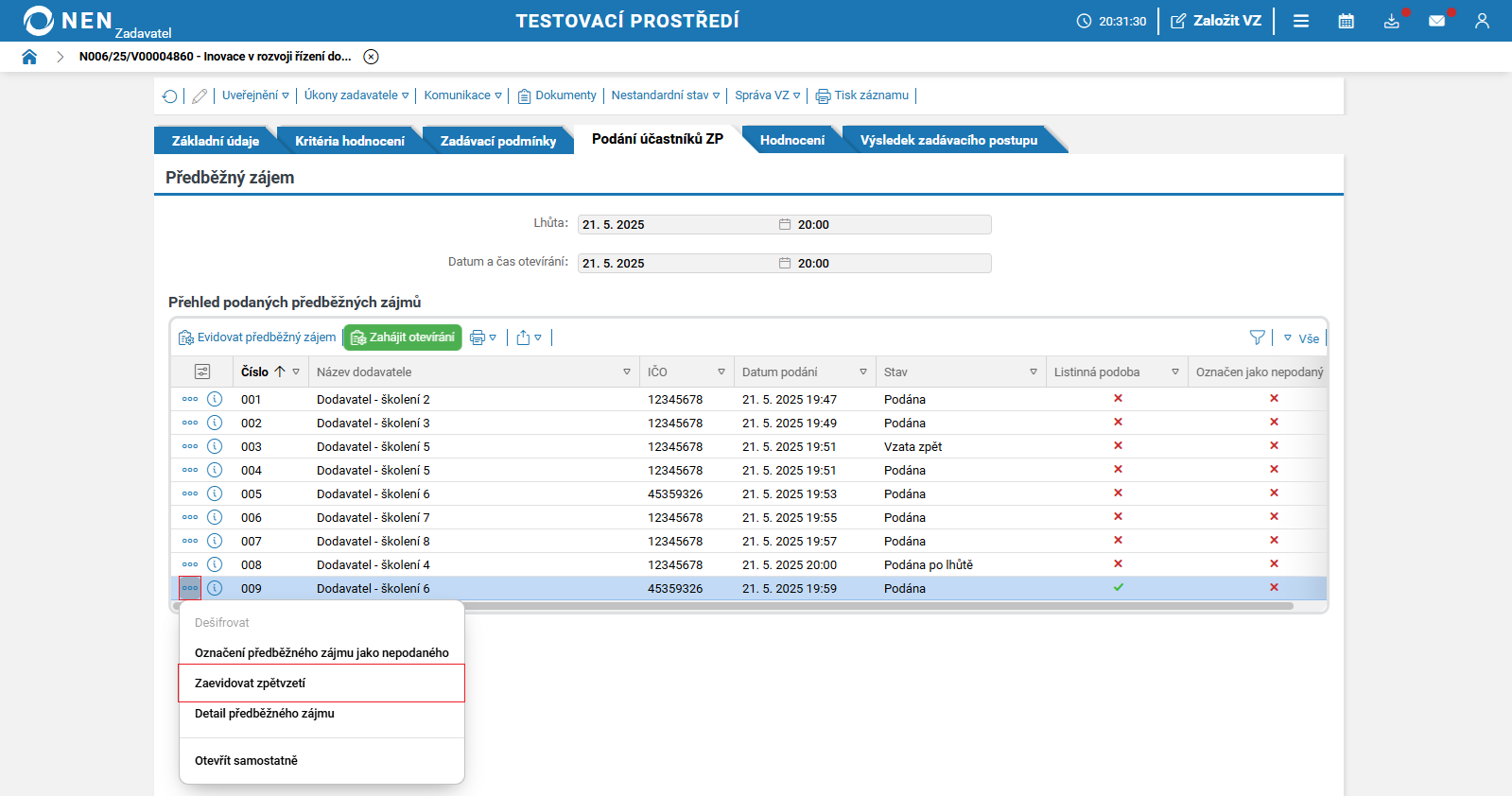Close the N006/25/V00004860 breadcrumb tab
The image size is (1512, 796).
coord(372,57)
